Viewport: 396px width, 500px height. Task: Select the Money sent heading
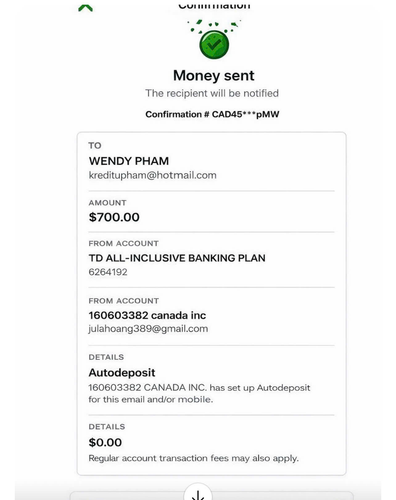point(214,75)
